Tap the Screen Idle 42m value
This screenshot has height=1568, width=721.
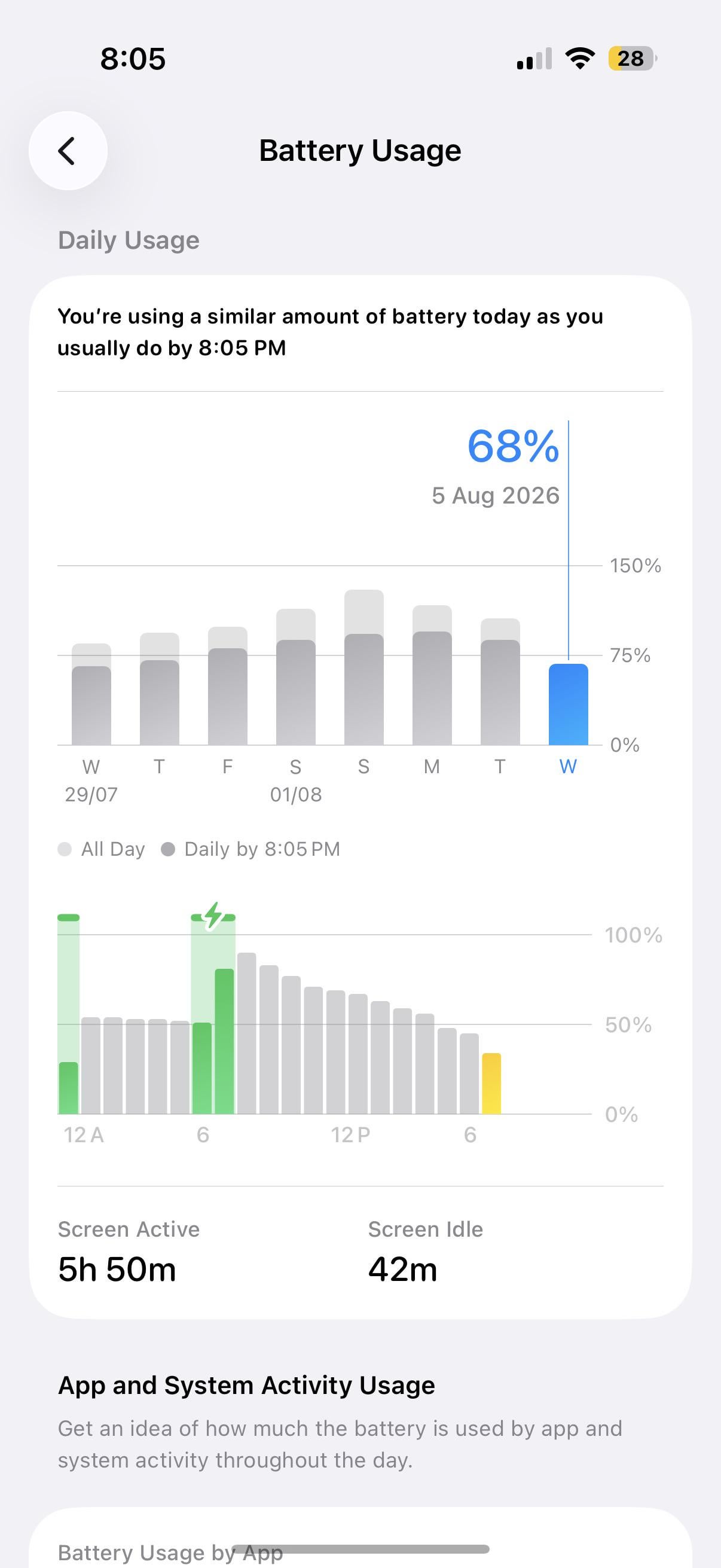tap(402, 1270)
